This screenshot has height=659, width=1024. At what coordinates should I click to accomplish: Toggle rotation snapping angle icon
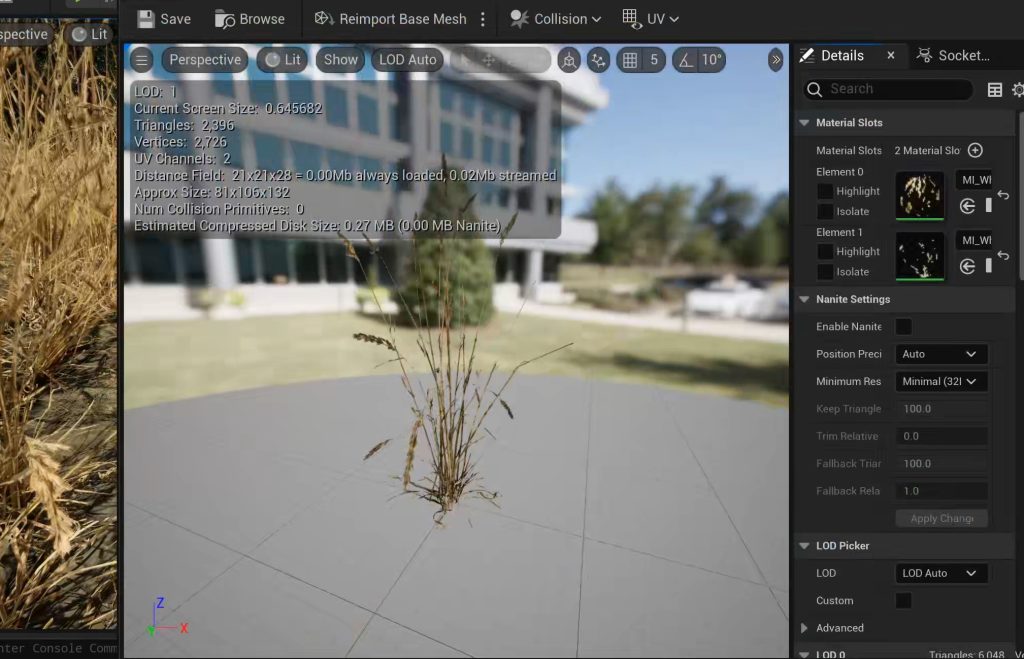tap(685, 60)
